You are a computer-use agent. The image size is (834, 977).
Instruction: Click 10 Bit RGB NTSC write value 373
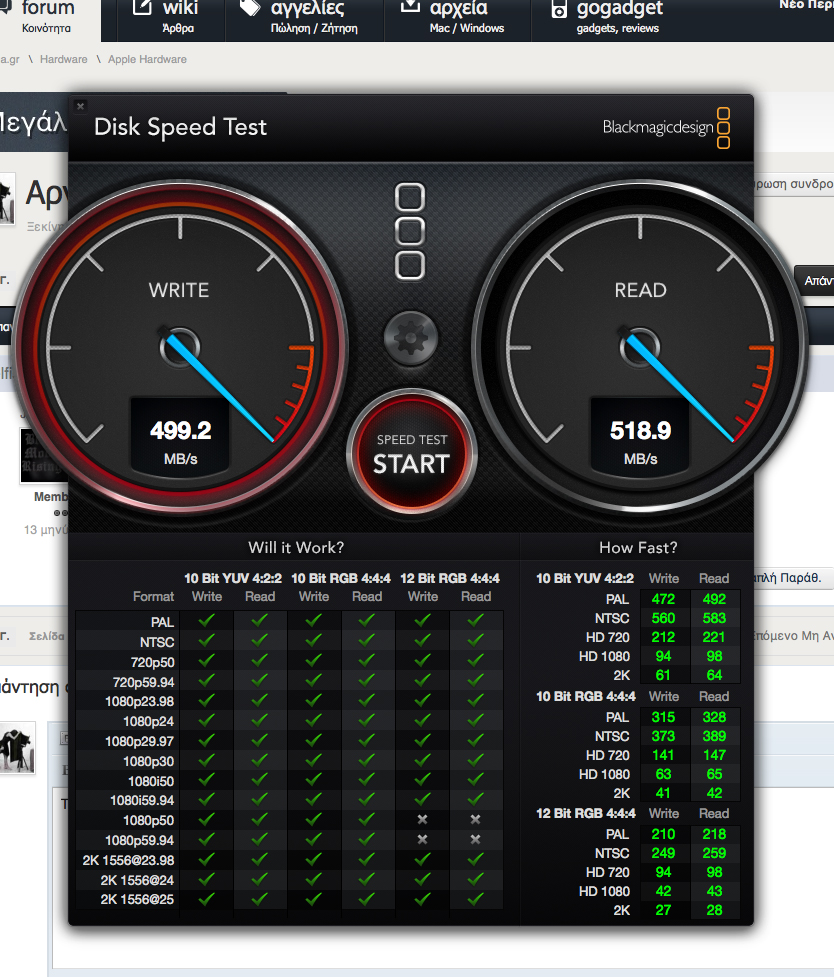(x=663, y=736)
